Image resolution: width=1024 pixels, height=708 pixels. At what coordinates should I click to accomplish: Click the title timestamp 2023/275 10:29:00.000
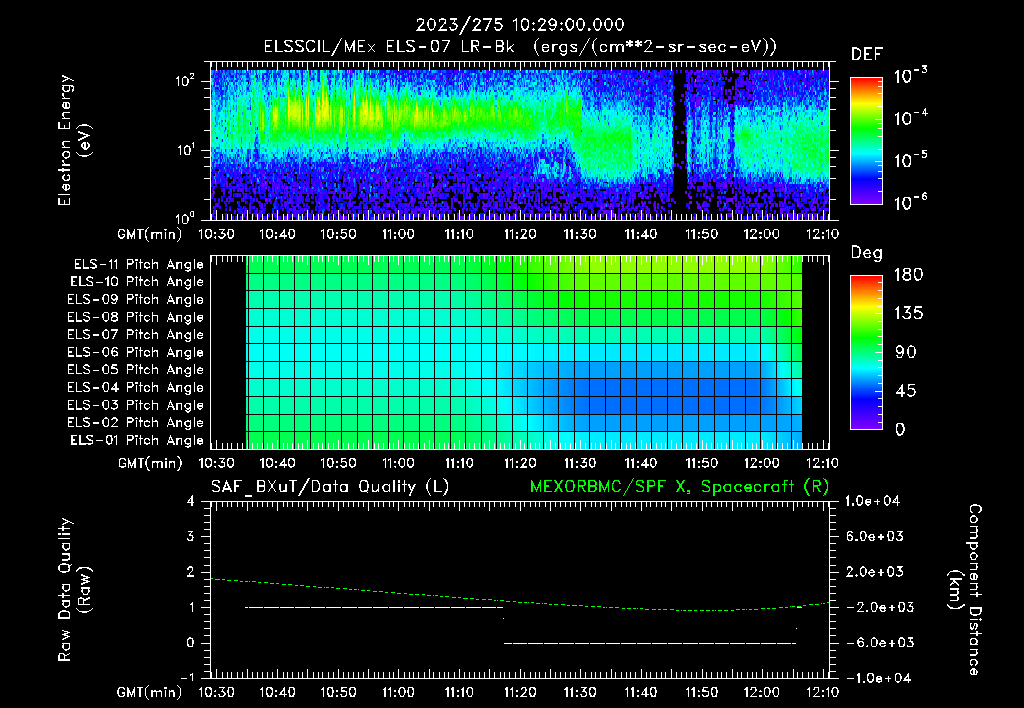pos(520,25)
